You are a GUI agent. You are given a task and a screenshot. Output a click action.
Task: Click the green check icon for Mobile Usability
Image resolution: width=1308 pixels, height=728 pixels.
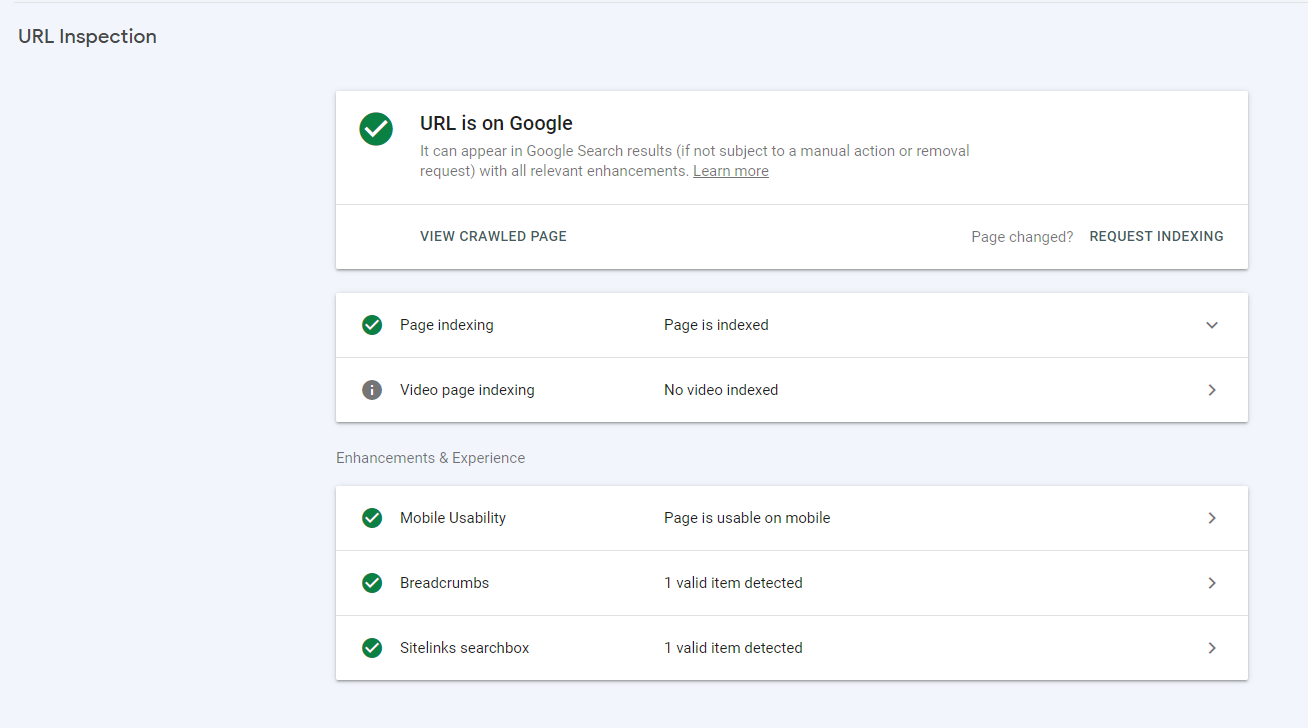click(x=372, y=518)
